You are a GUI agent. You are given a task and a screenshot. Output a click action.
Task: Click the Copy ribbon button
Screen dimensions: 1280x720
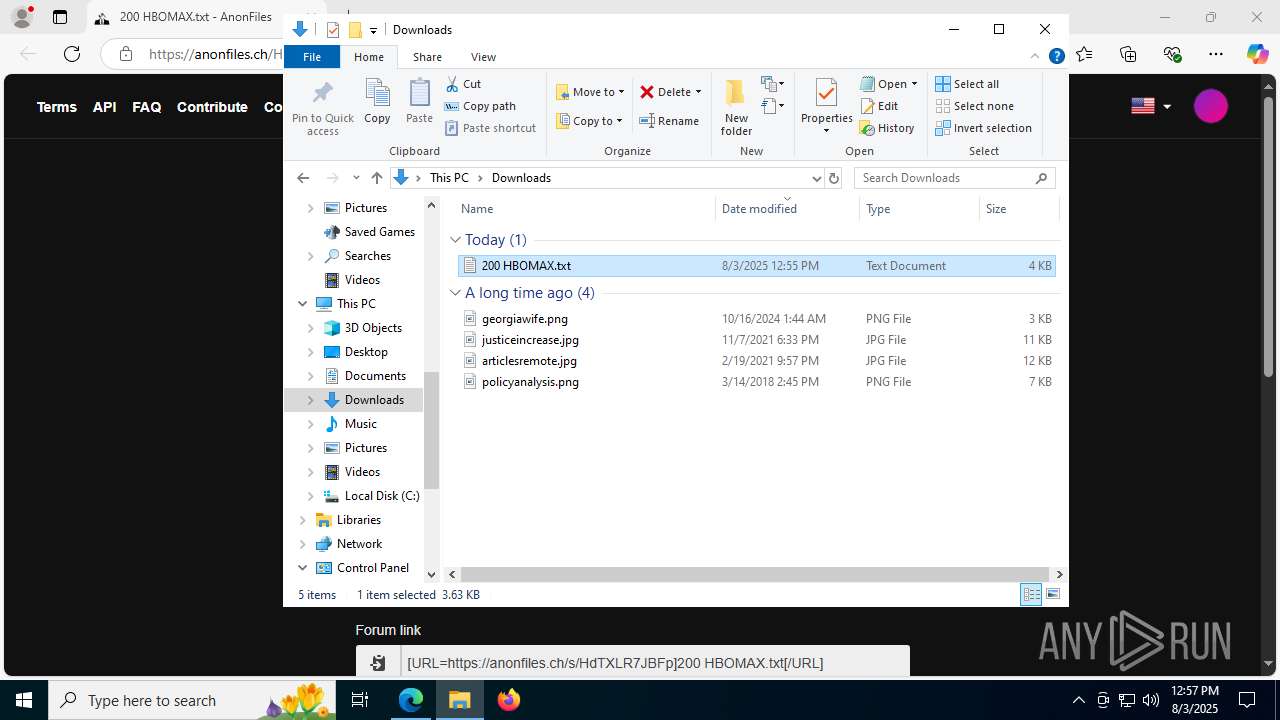coord(377,102)
